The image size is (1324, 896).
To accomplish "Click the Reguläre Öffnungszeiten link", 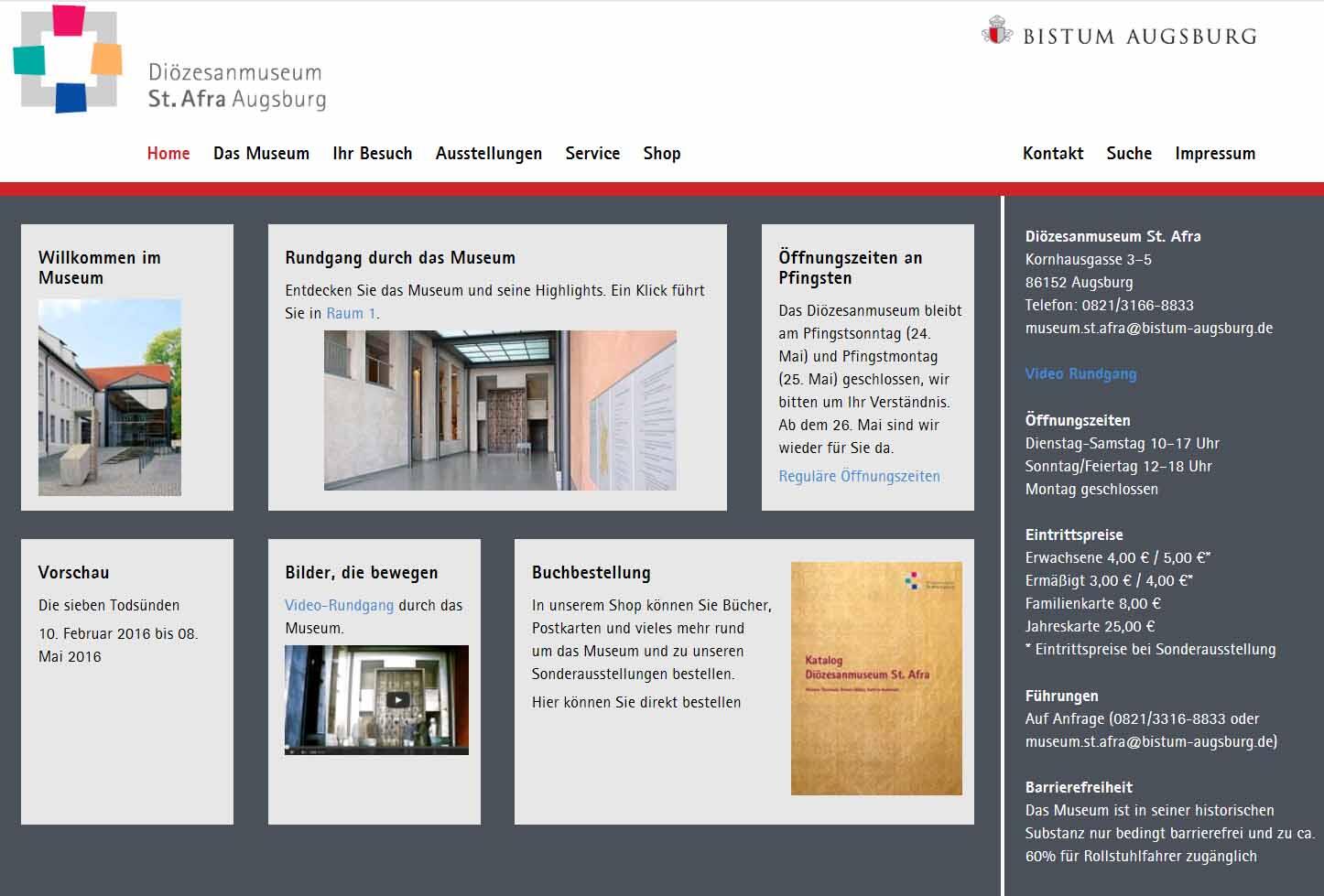I will [x=859, y=477].
